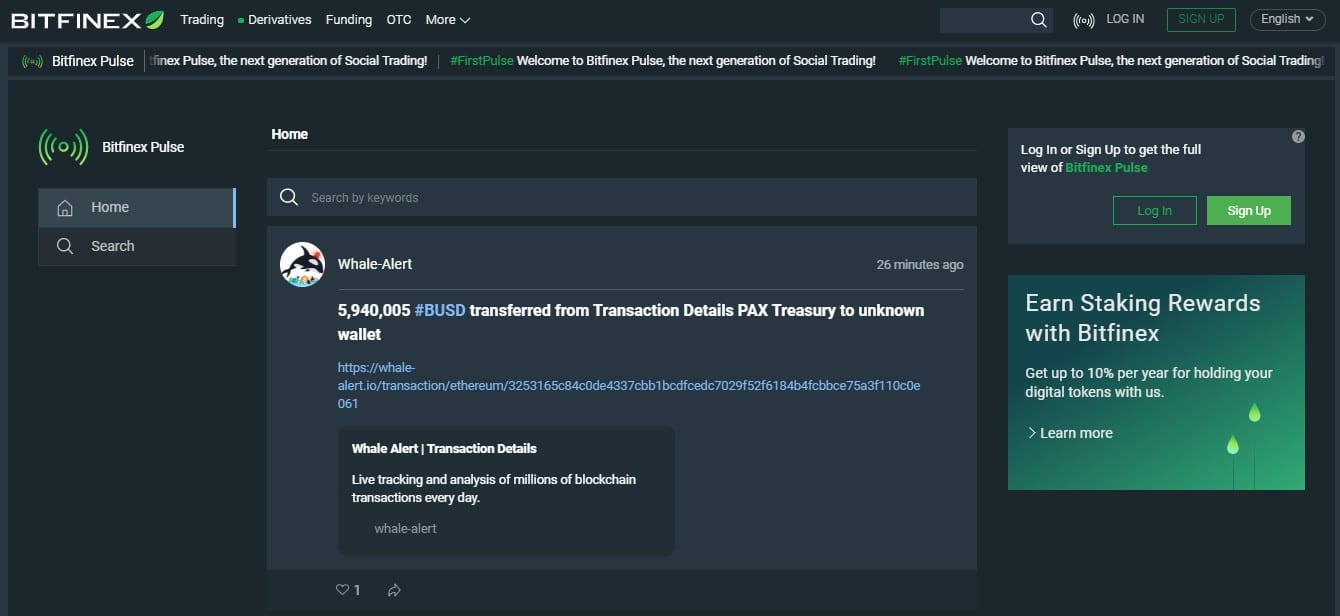Click the SIGN UP button in header
The width and height of the screenshot is (1340, 616).
[1201, 19]
